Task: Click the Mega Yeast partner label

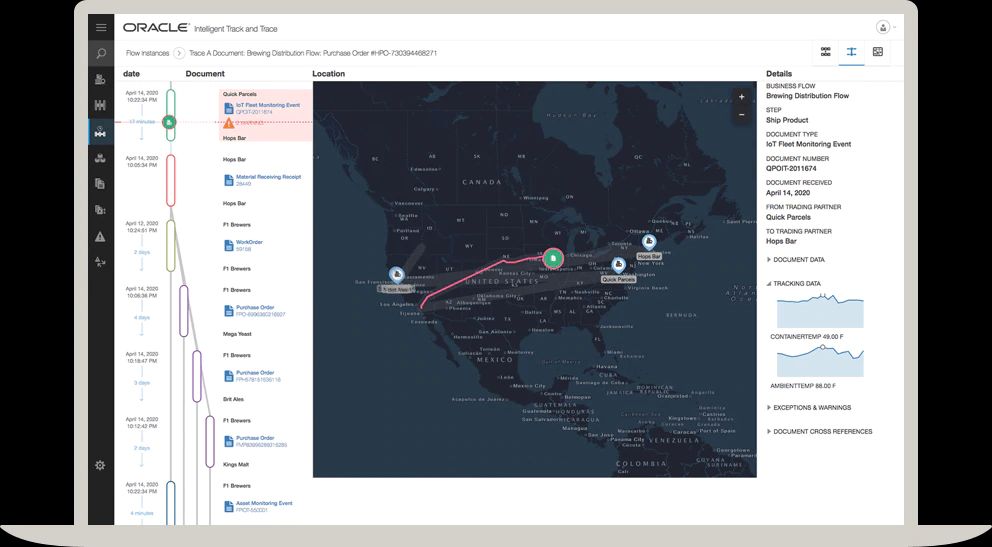Action: tap(237, 334)
